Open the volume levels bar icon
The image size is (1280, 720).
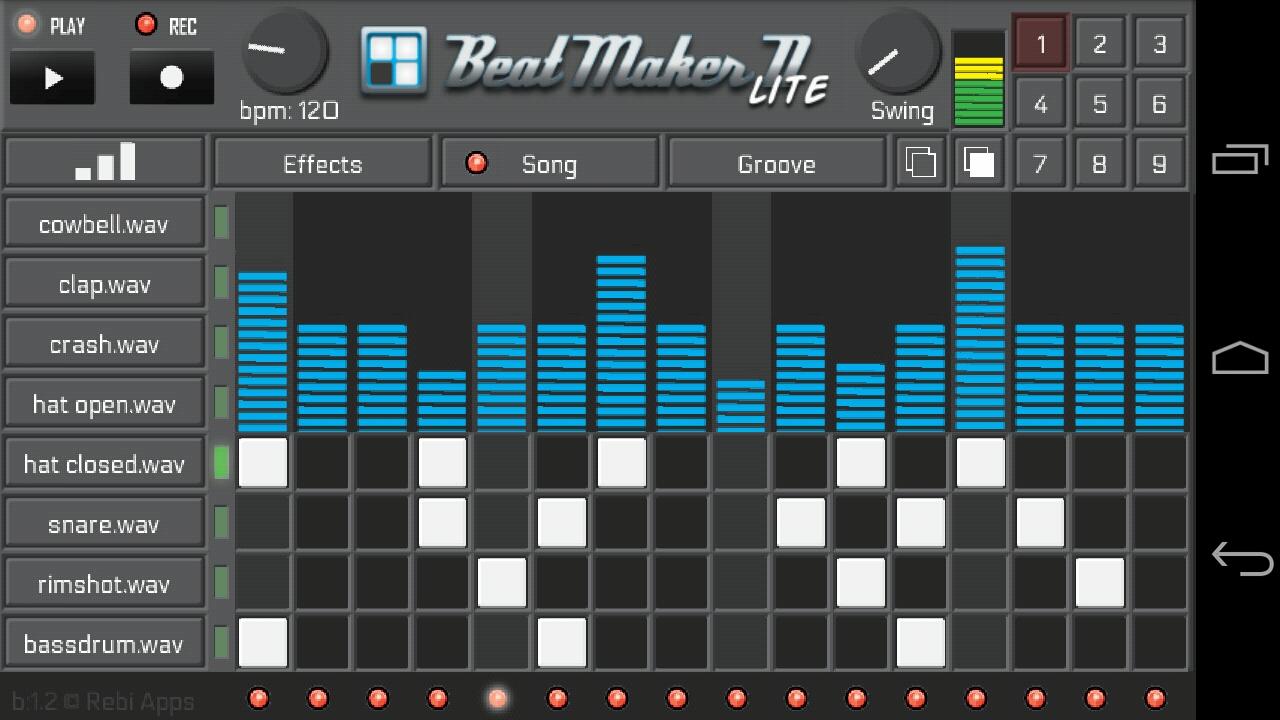coord(105,163)
